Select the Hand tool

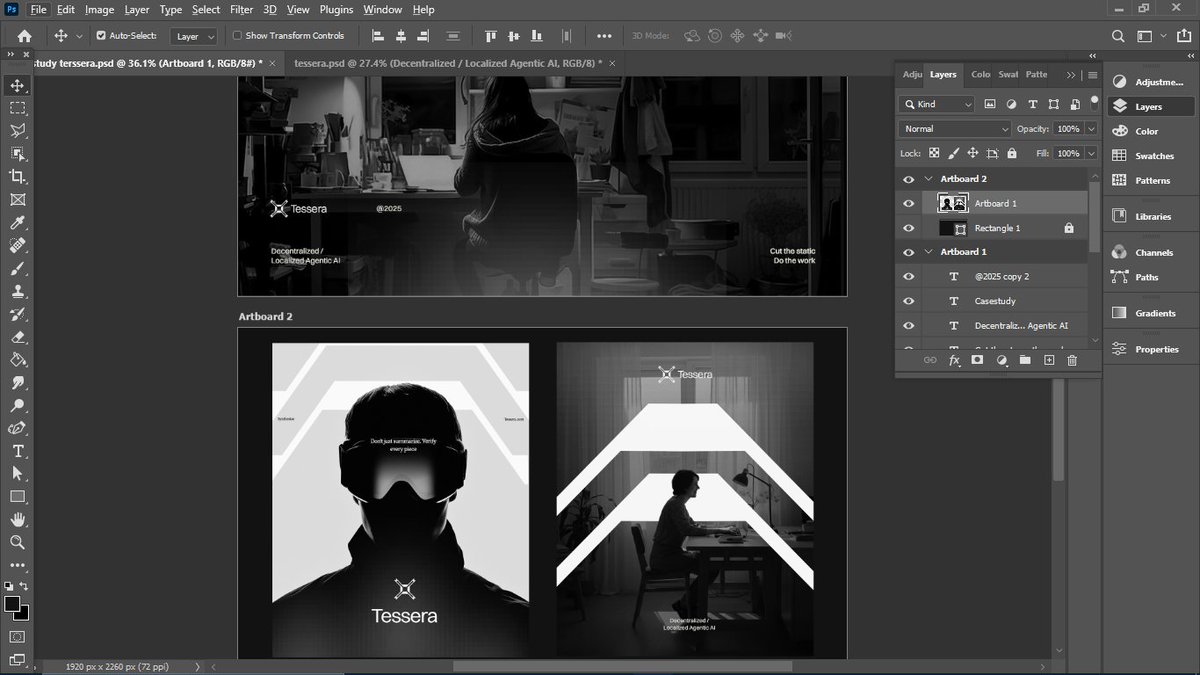coord(17,520)
